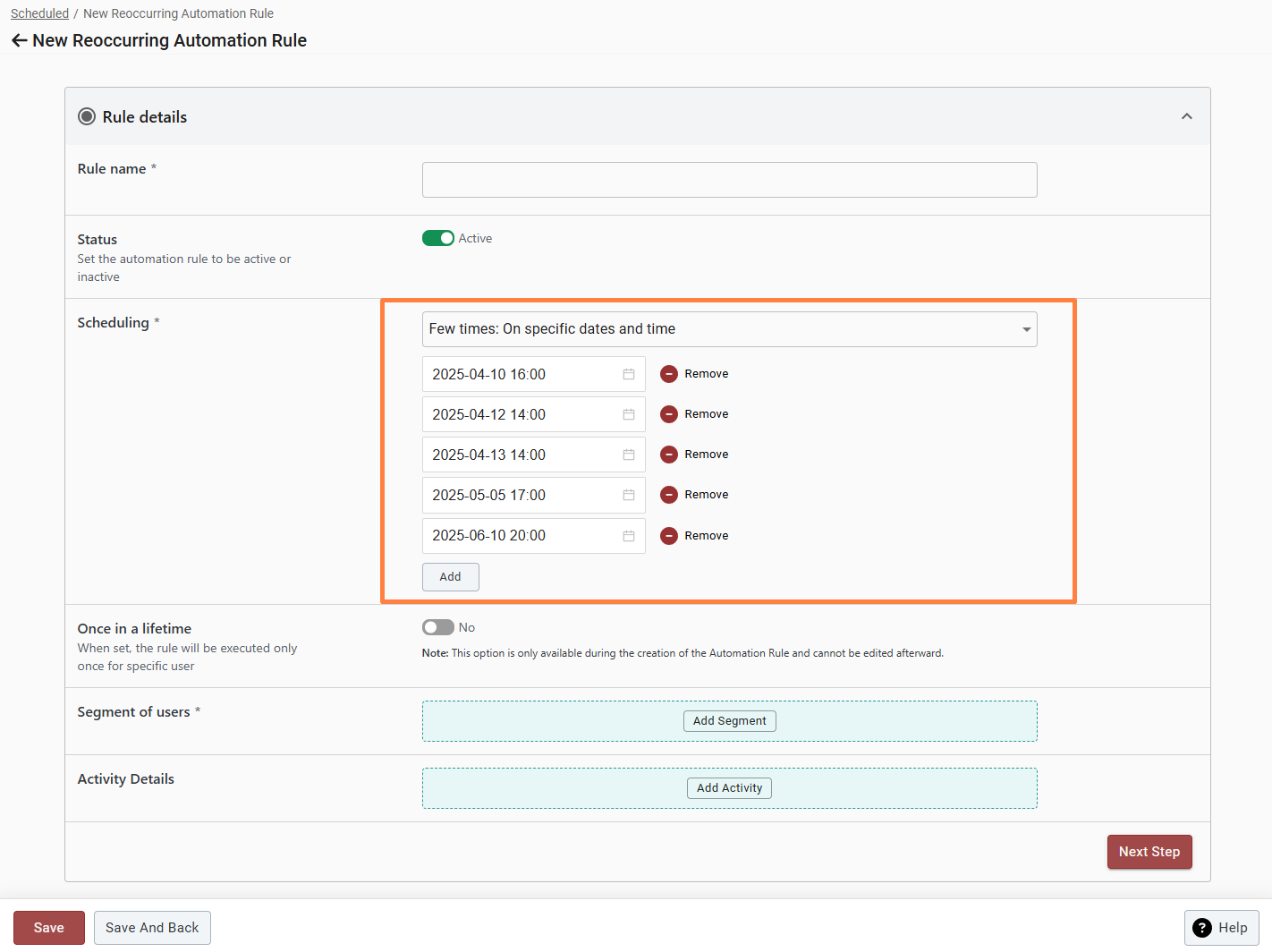The height and width of the screenshot is (952, 1272).
Task: Open calendar picker for 2025-04-10 16:00
Action: [x=629, y=374]
